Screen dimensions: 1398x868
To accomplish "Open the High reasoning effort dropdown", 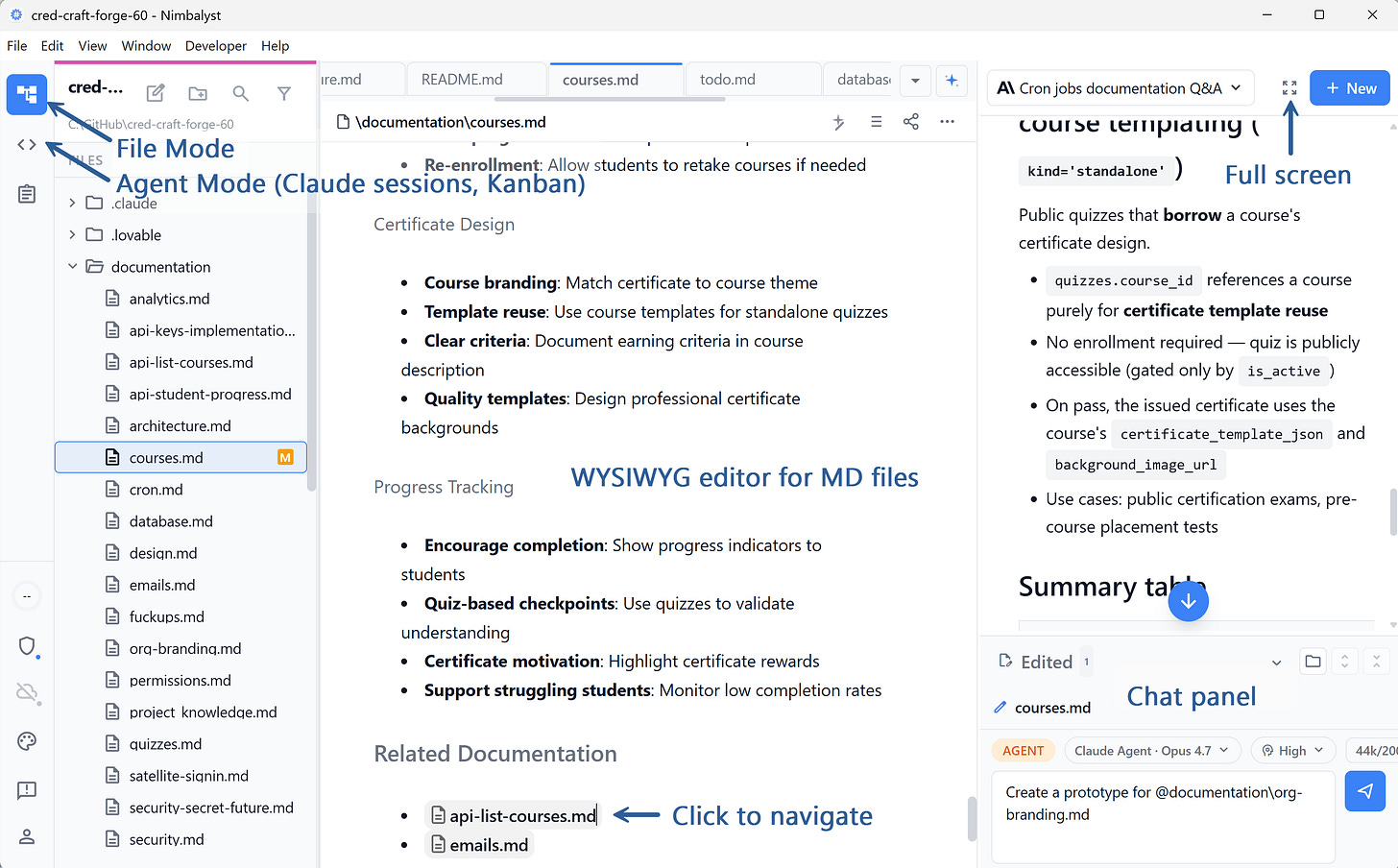I will click(x=1292, y=750).
